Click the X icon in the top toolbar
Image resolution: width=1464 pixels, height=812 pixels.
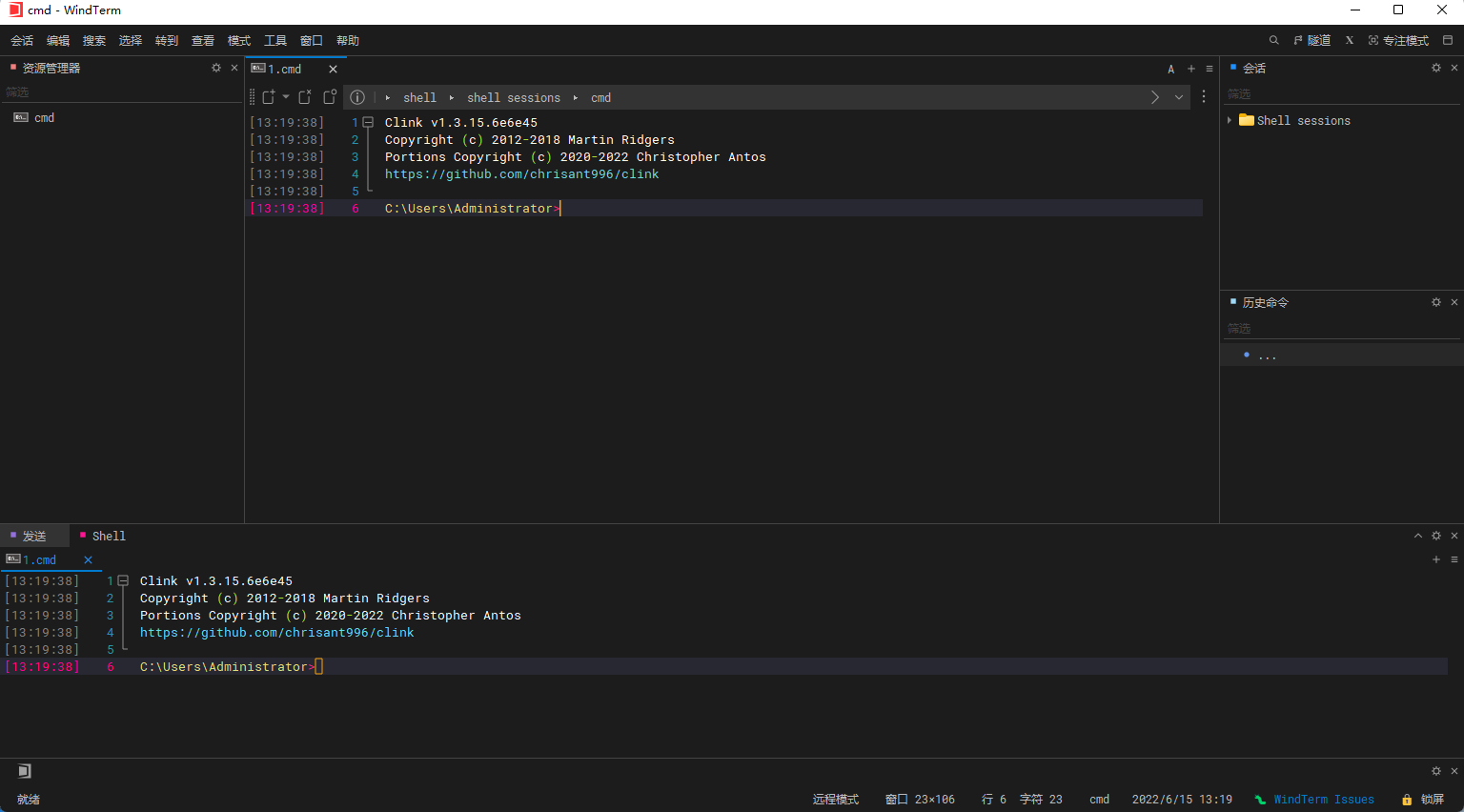(x=1350, y=40)
